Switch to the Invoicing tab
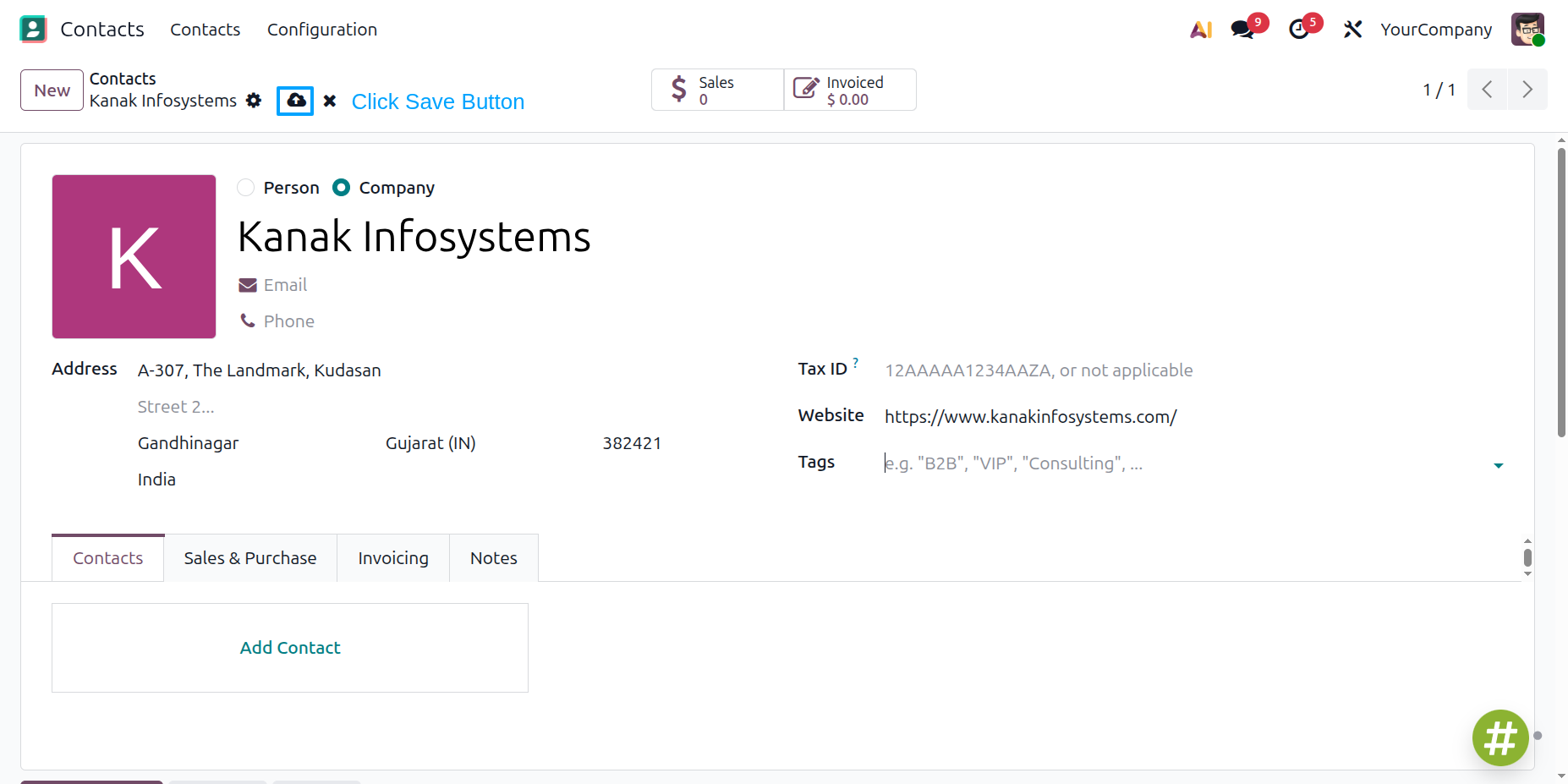The width and height of the screenshot is (1568, 784). click(393, 558)
